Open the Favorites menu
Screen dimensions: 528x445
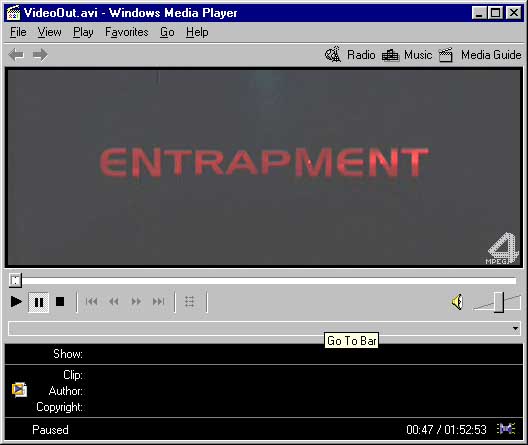point(127,32)
